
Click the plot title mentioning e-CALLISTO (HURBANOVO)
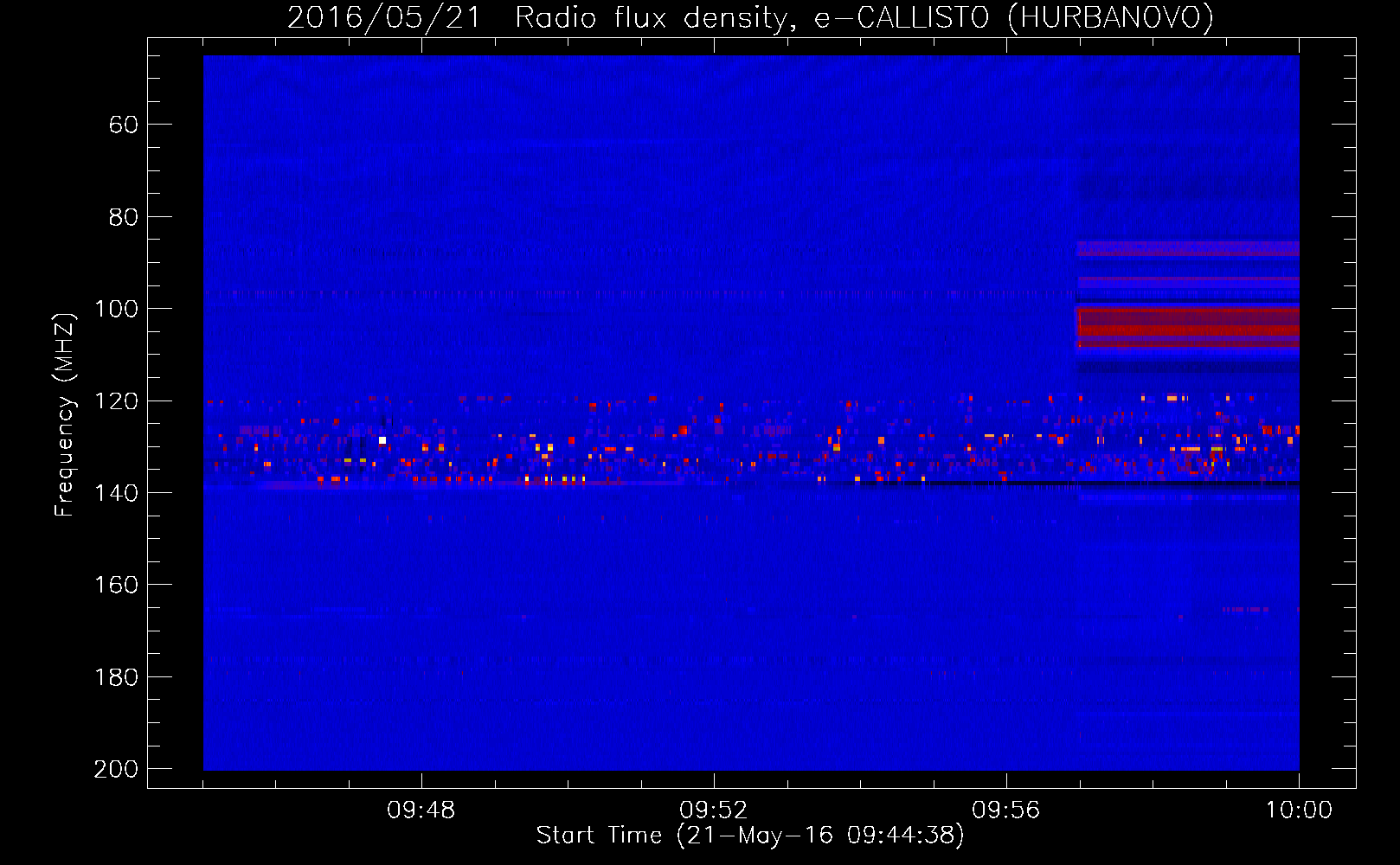tap(750, 17)
